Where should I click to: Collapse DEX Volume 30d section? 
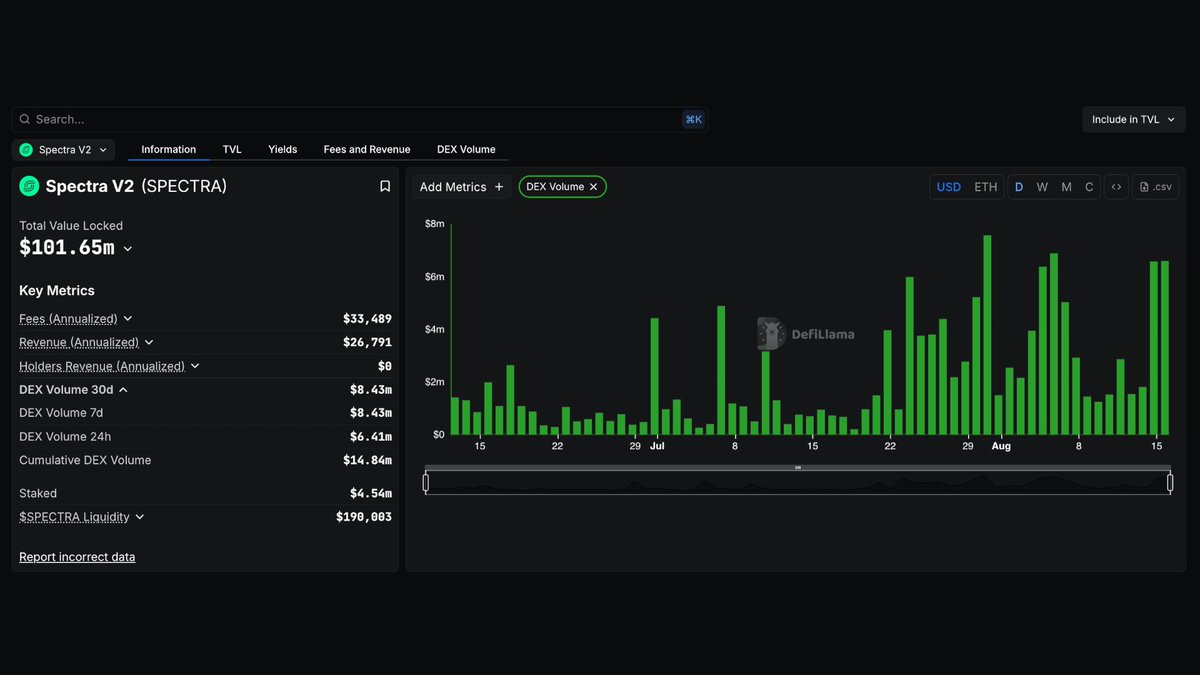[x=123, y=390]
